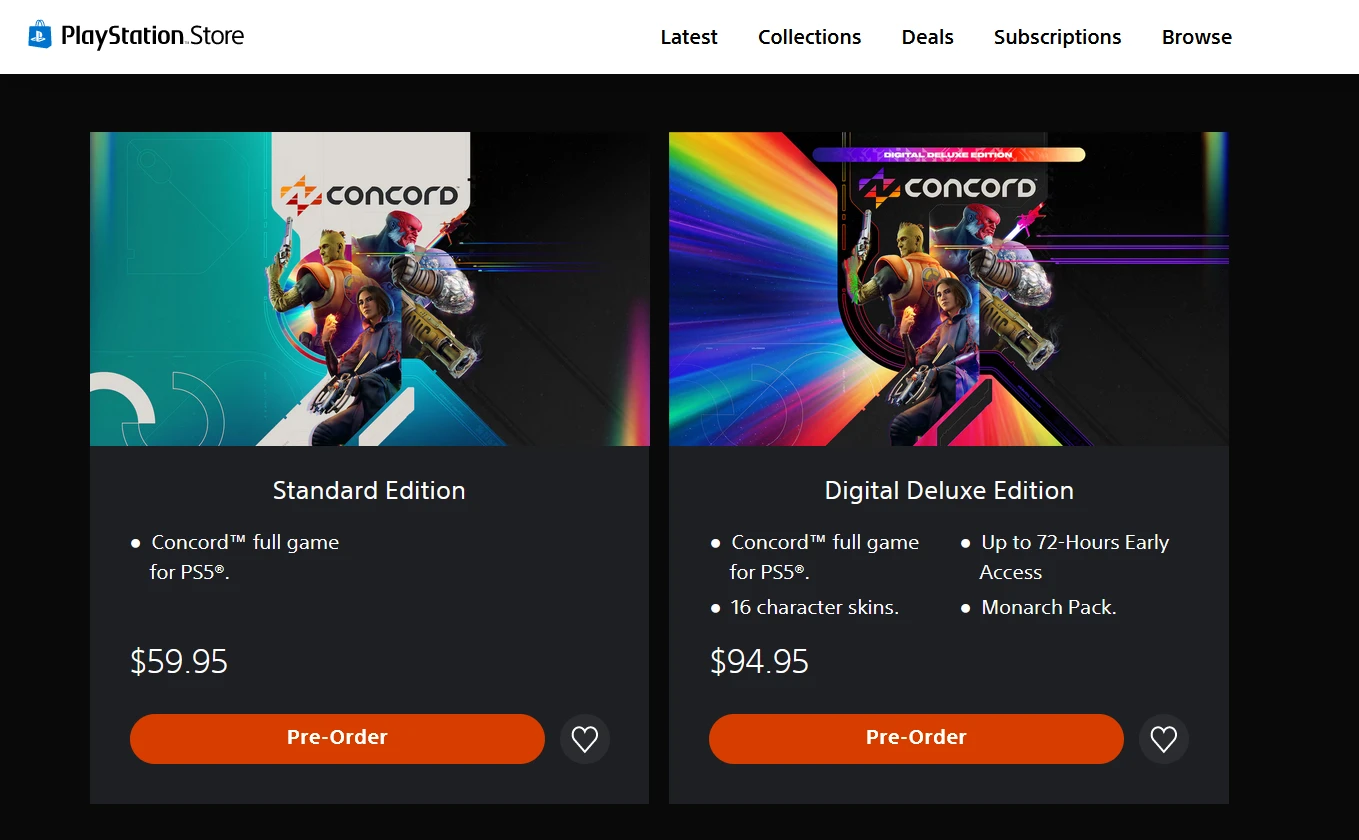Click the Standard Edition heading
Viewport: 1359px width, 840px height.
(x=369, y=490)
